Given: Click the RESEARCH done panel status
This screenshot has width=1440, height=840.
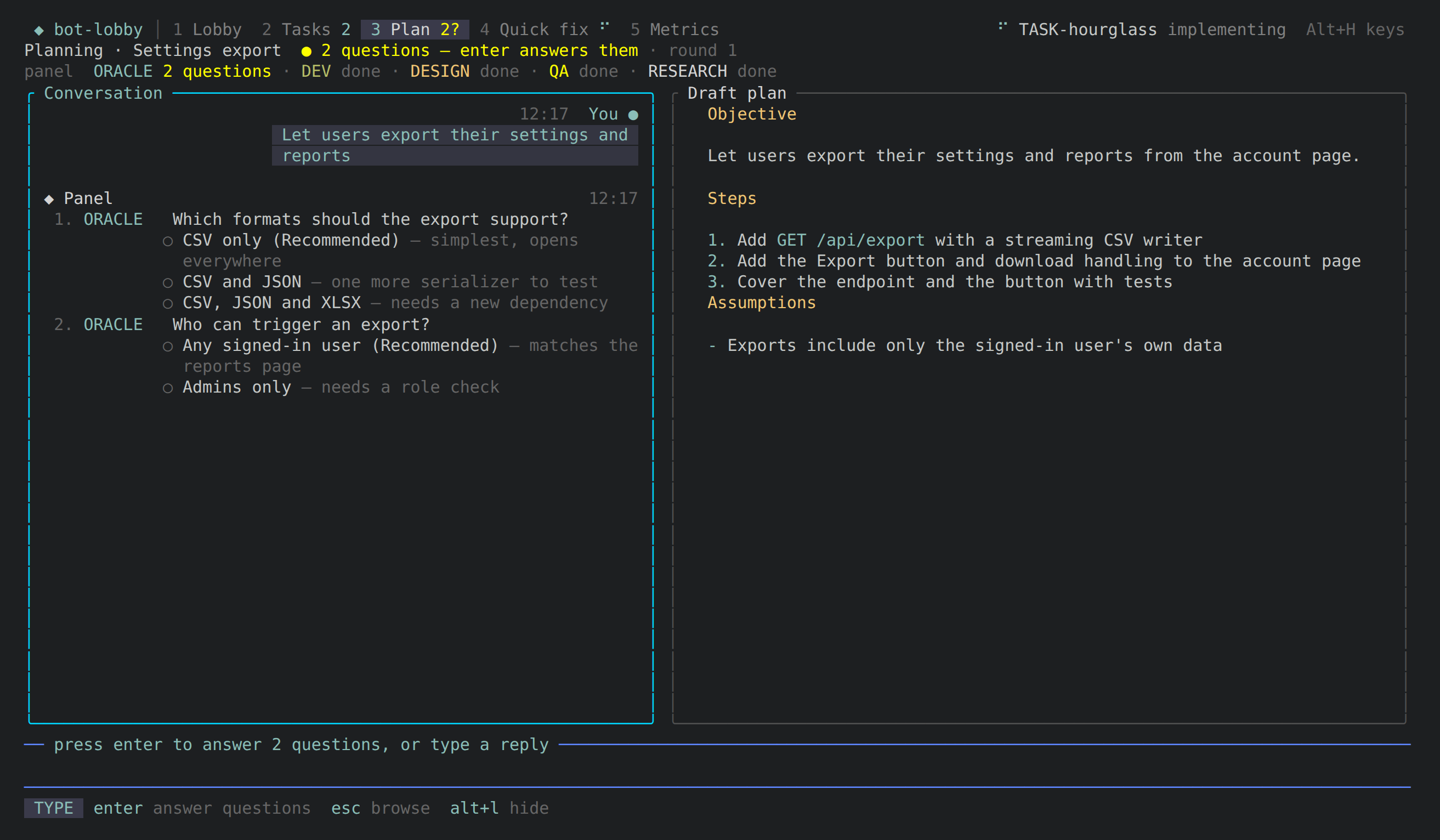Looking at the screenshot, I should click(x=712, y=71).
